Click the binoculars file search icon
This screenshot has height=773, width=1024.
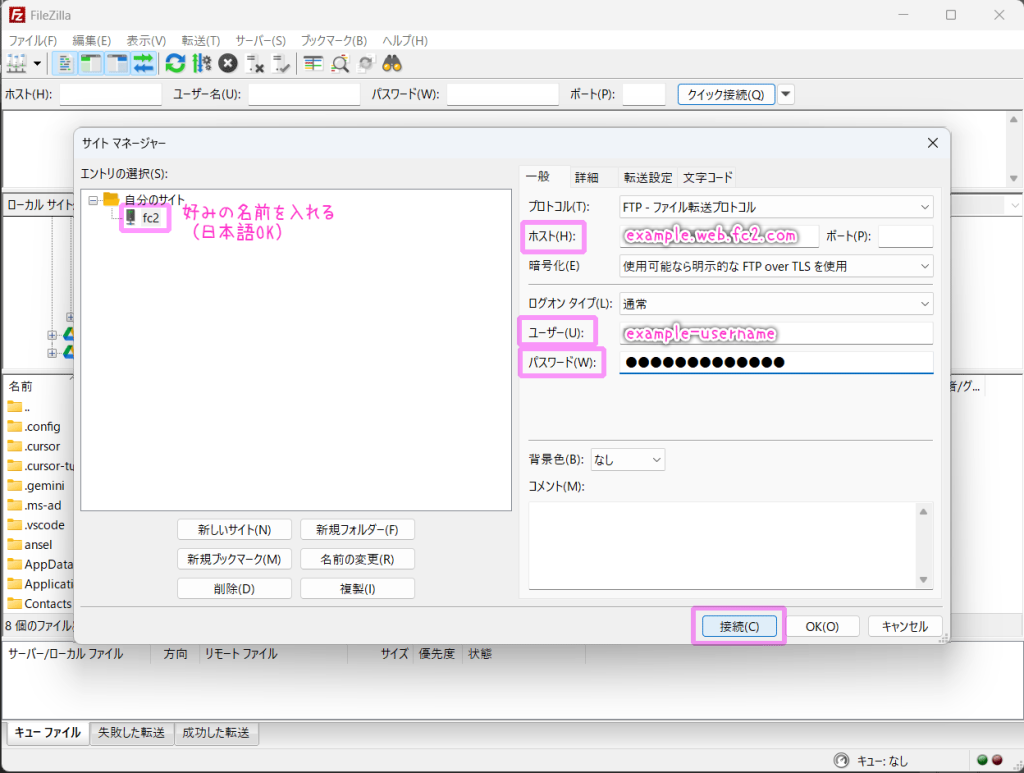pyautogui.click(x=392, y=64)
